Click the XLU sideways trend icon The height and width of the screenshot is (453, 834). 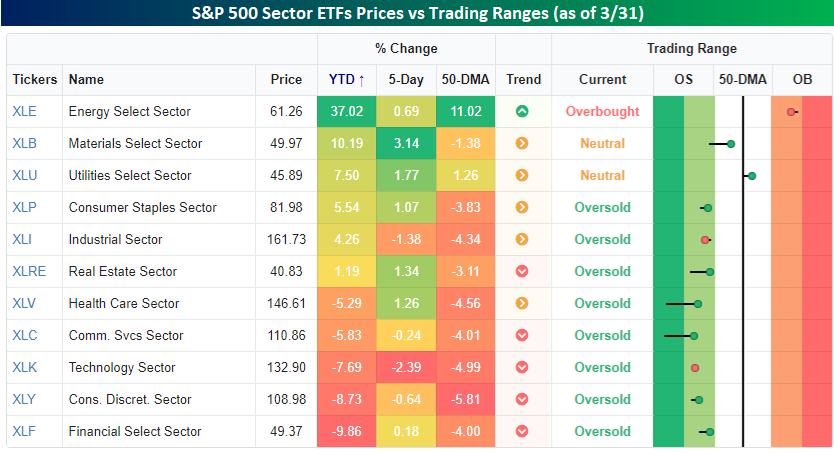(x=522, y=175)
